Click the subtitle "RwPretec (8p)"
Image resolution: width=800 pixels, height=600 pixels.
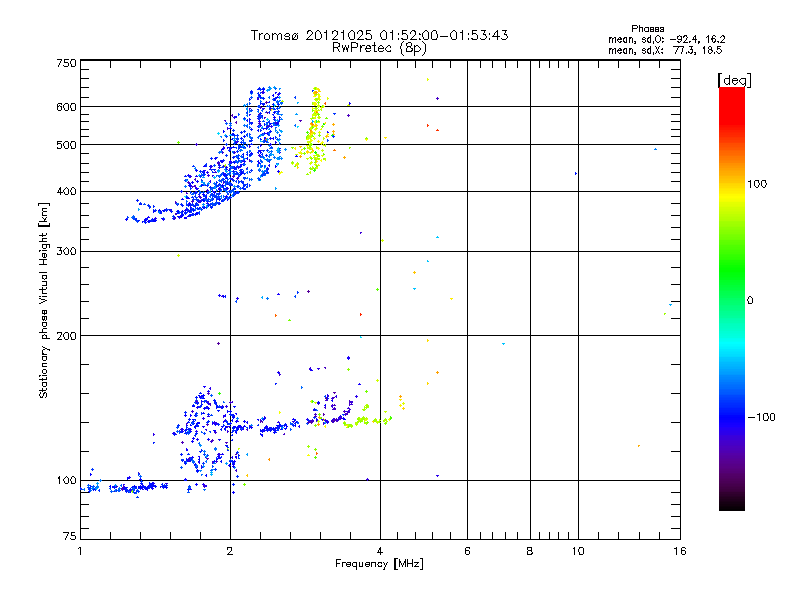(379, 48)
